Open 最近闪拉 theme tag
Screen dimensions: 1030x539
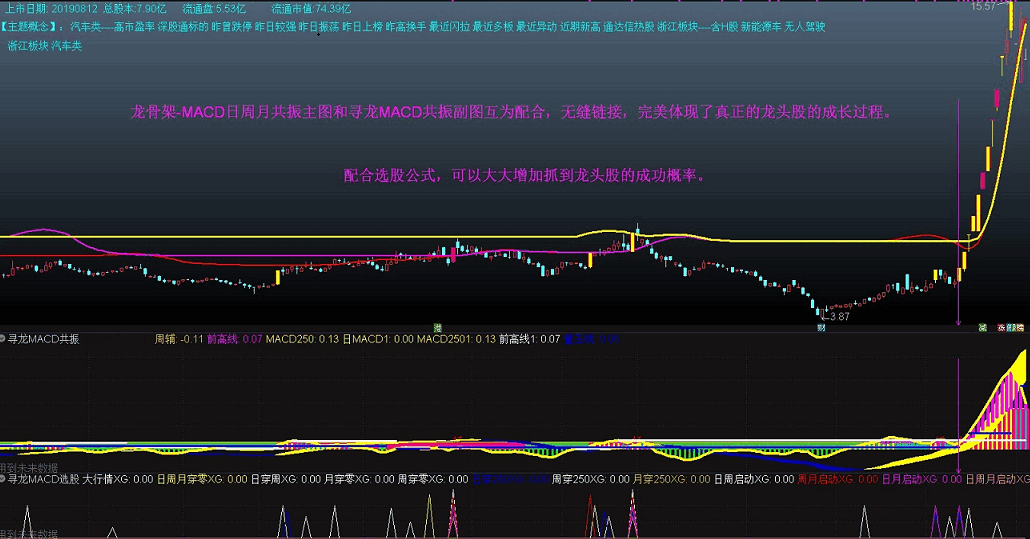coord(449,27)
